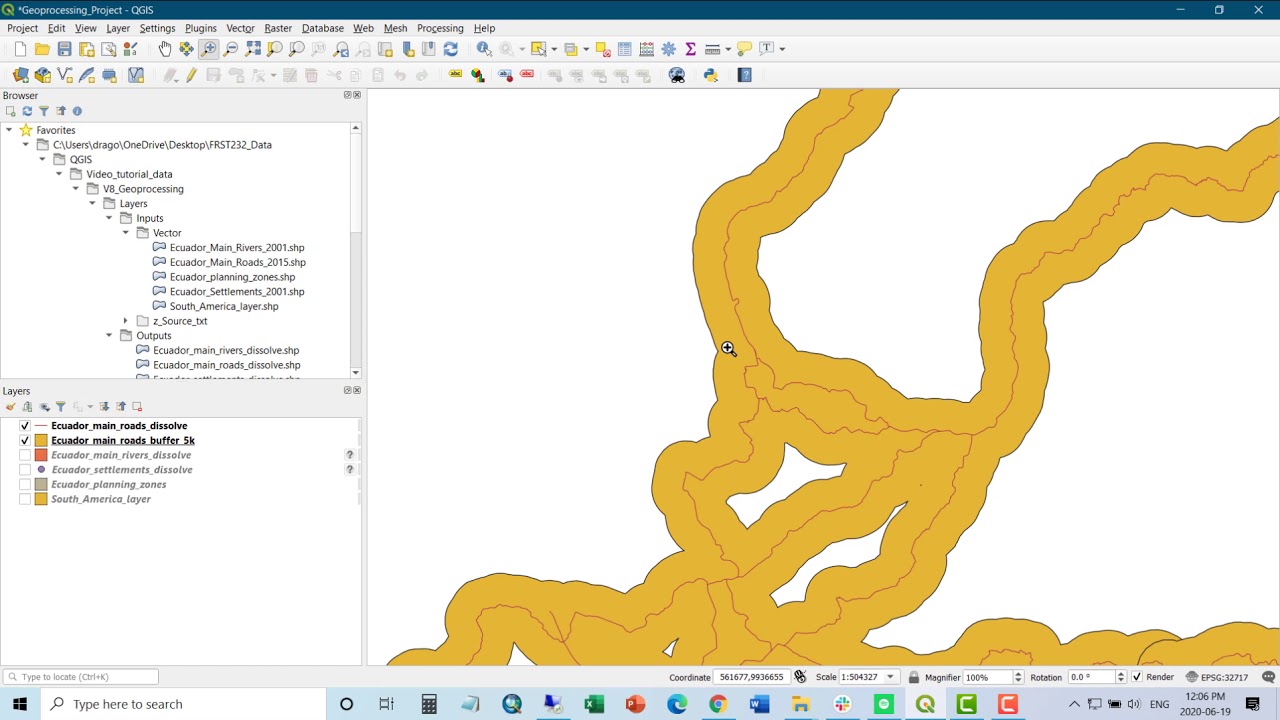The image size is (1280, 720).
Task: Click the Open Project folder icon
Action: pyautogui.click(x=42, y=48)
